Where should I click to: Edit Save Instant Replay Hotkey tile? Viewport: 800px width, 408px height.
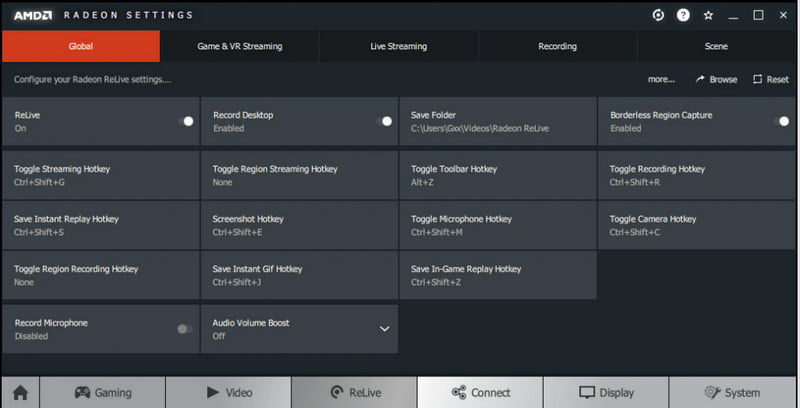tap(101, 225)
